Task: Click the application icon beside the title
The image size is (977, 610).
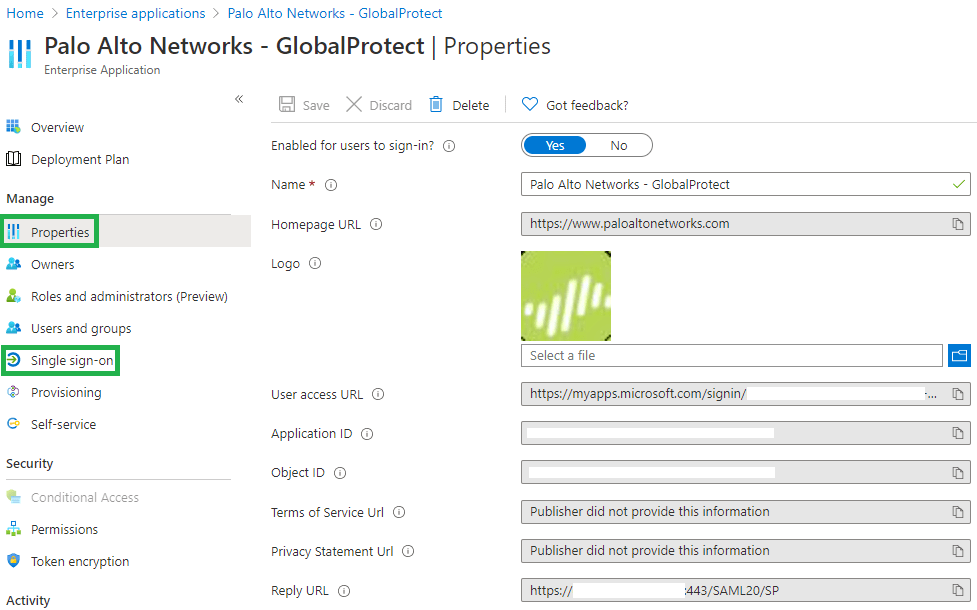Action: pyautogui.click(x=20, y=53)
